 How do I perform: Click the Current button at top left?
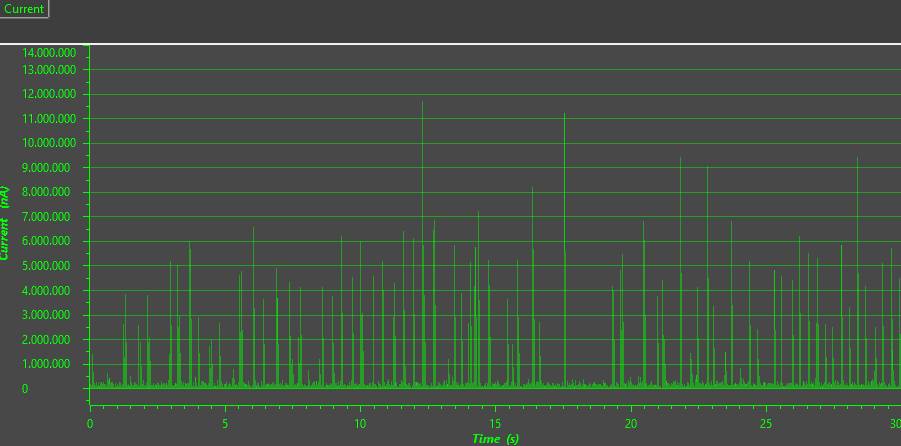[24, 9]
